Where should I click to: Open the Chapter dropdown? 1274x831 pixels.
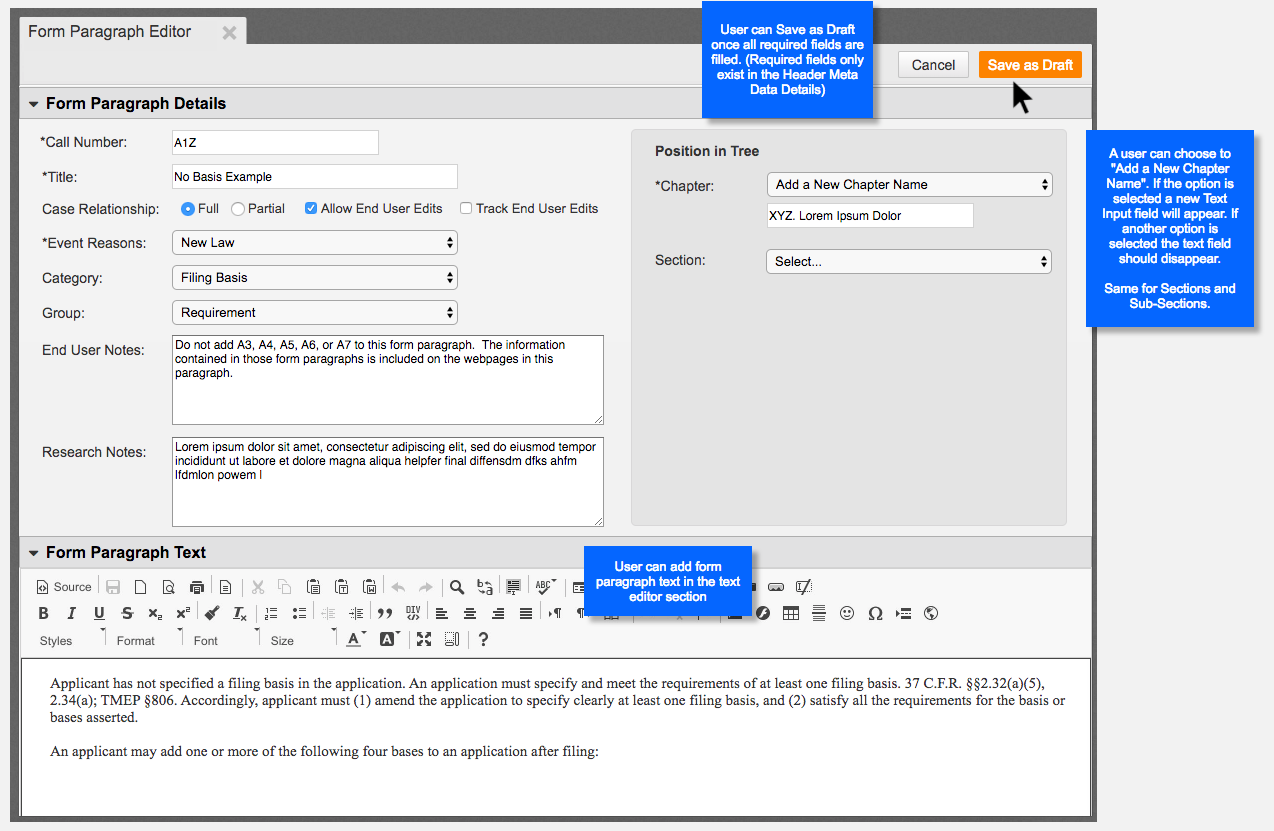coord(909,184)
